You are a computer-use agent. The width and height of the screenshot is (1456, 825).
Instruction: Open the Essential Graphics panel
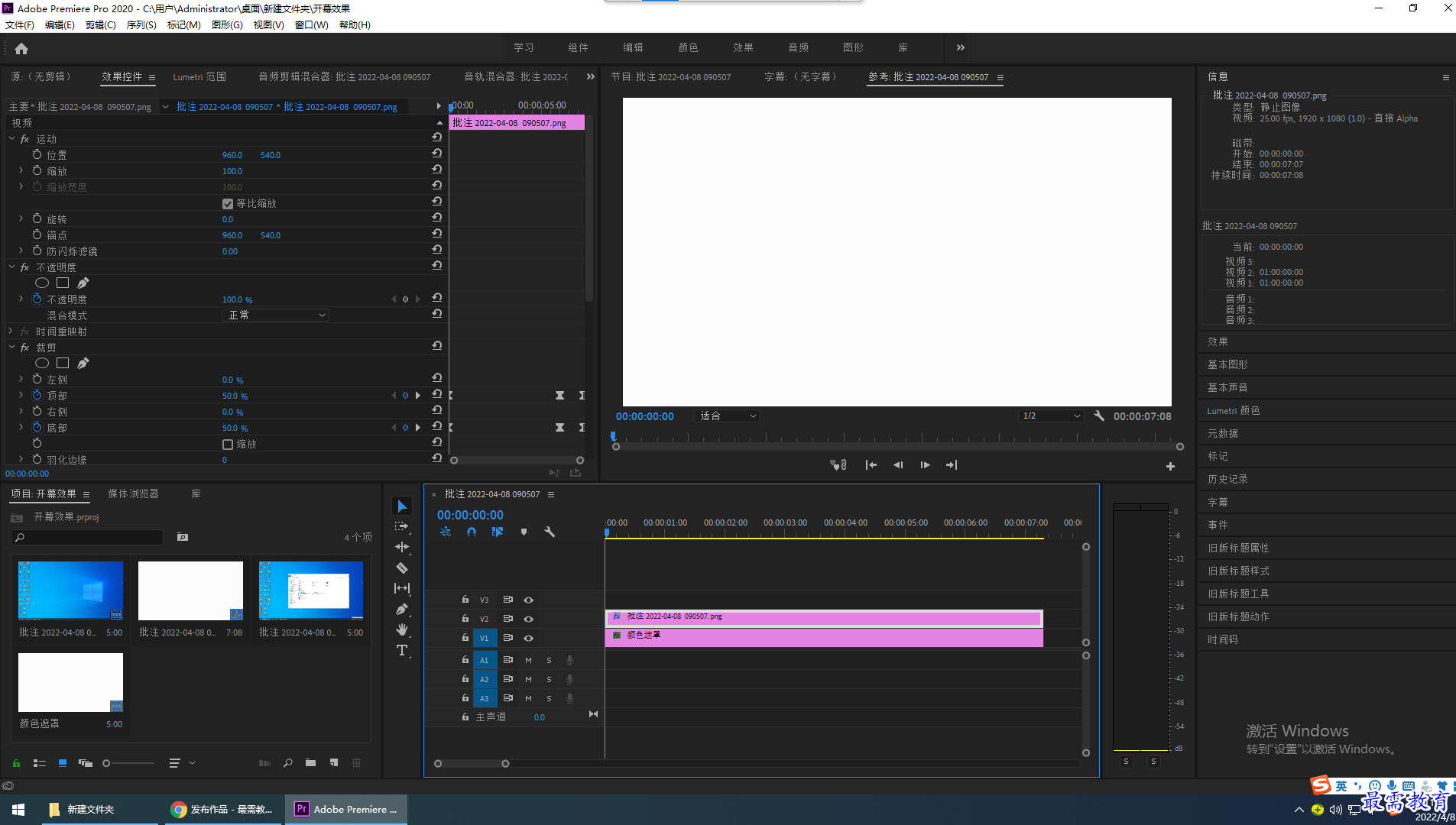point(1227,365)
